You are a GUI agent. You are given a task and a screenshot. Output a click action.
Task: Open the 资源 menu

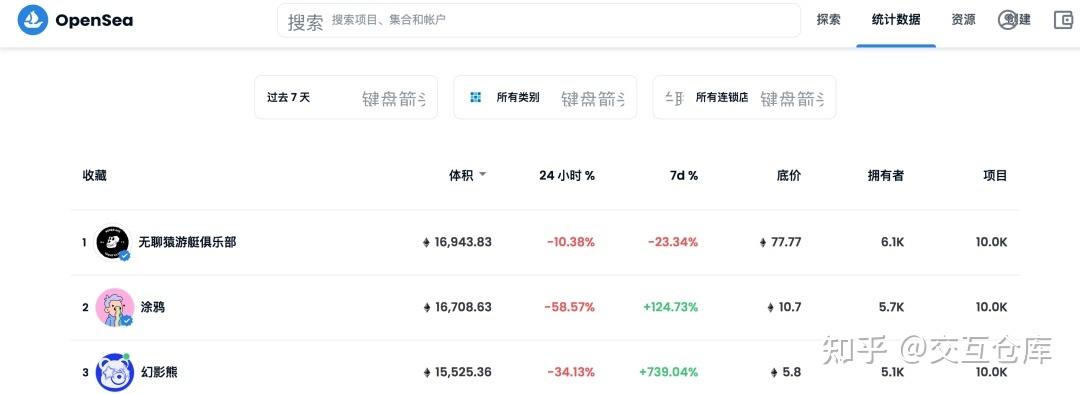tap(963, 20)
